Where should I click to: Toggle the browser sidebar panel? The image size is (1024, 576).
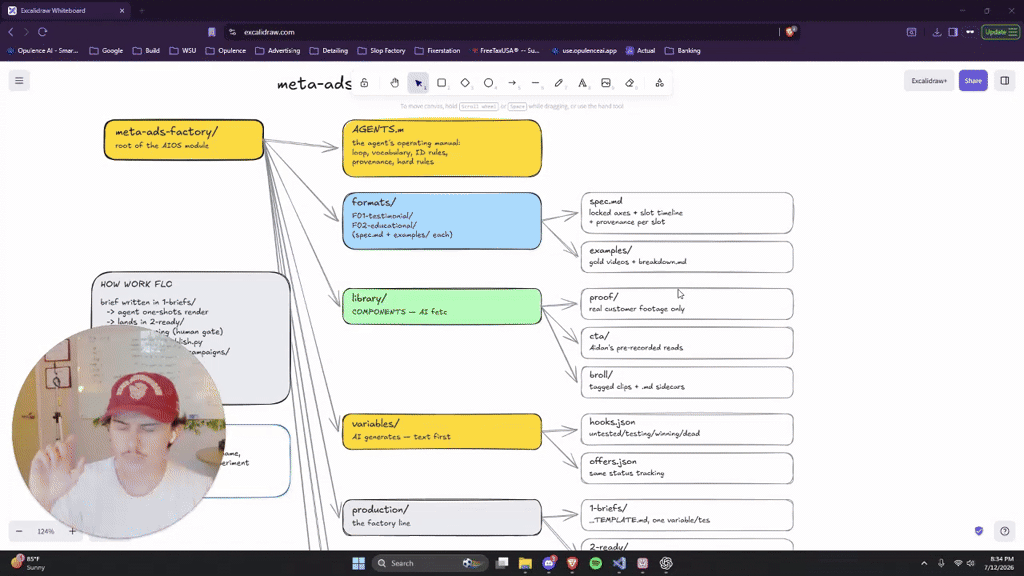(x=953, y=32)
